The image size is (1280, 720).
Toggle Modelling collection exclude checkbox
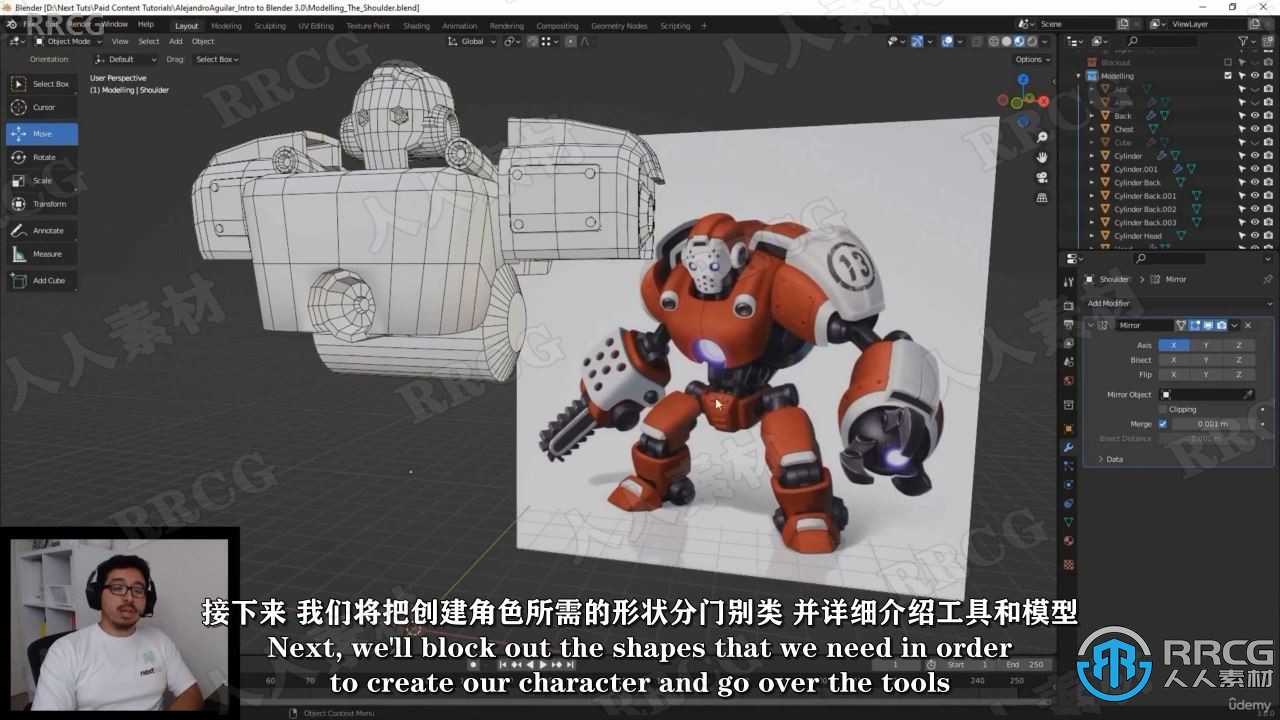pos(1228,76)
